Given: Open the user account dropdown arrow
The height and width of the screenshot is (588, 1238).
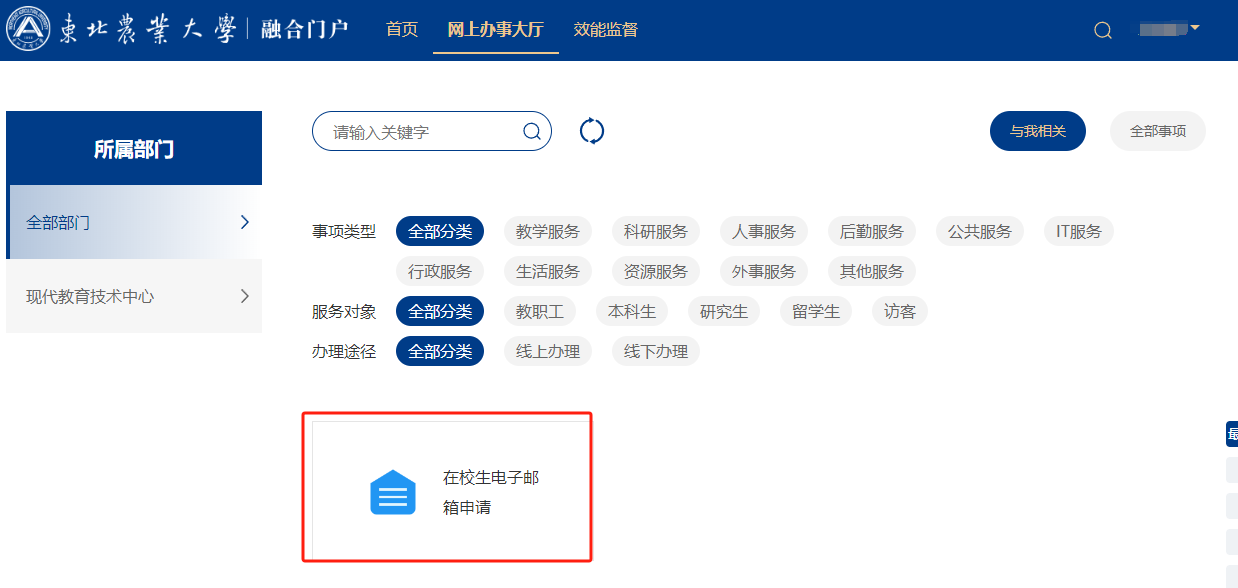Looking at the screenshot, I should tap(1194, 28).
